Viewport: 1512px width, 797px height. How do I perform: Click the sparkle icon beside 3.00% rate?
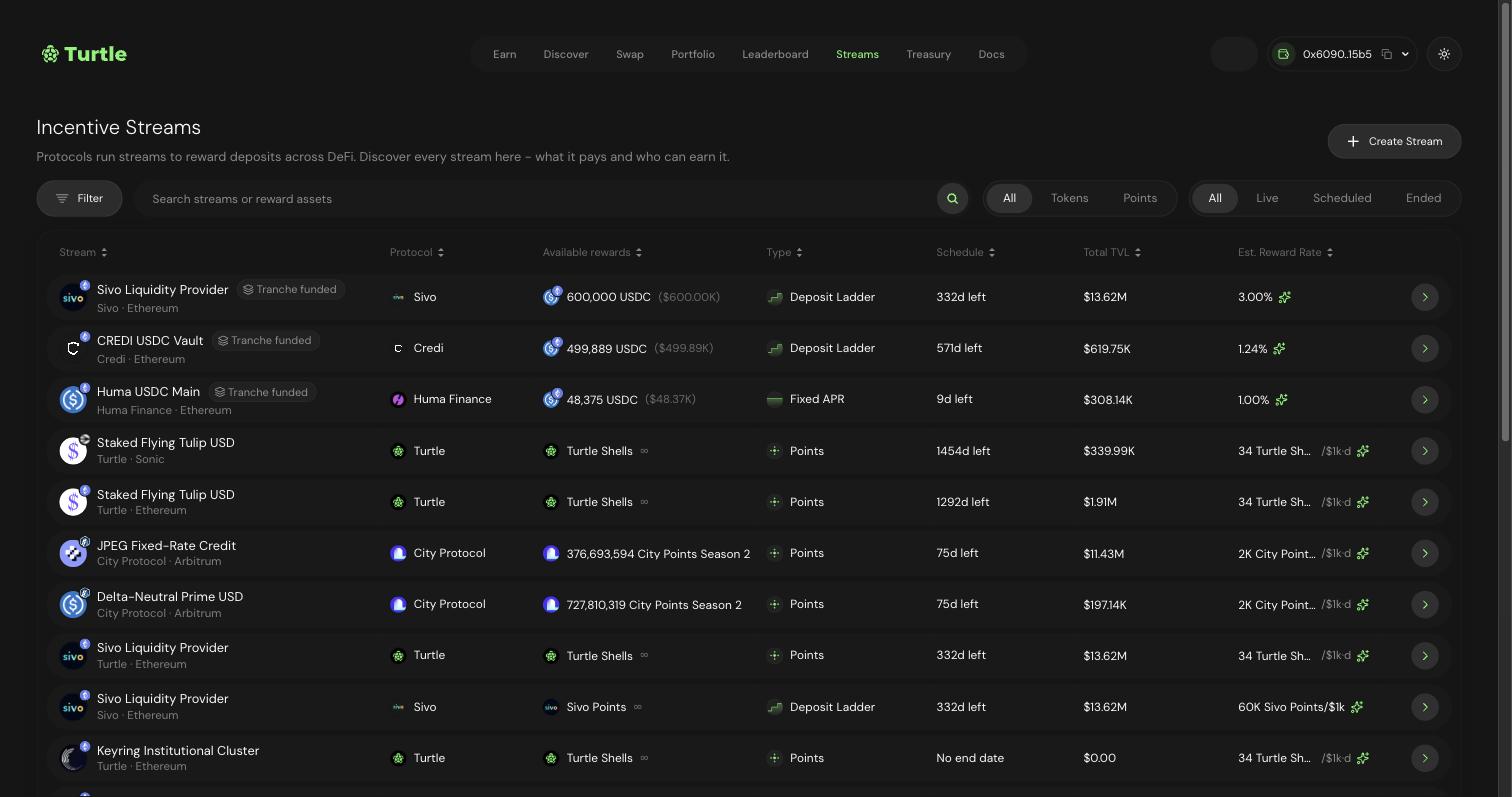[1285, 297]
